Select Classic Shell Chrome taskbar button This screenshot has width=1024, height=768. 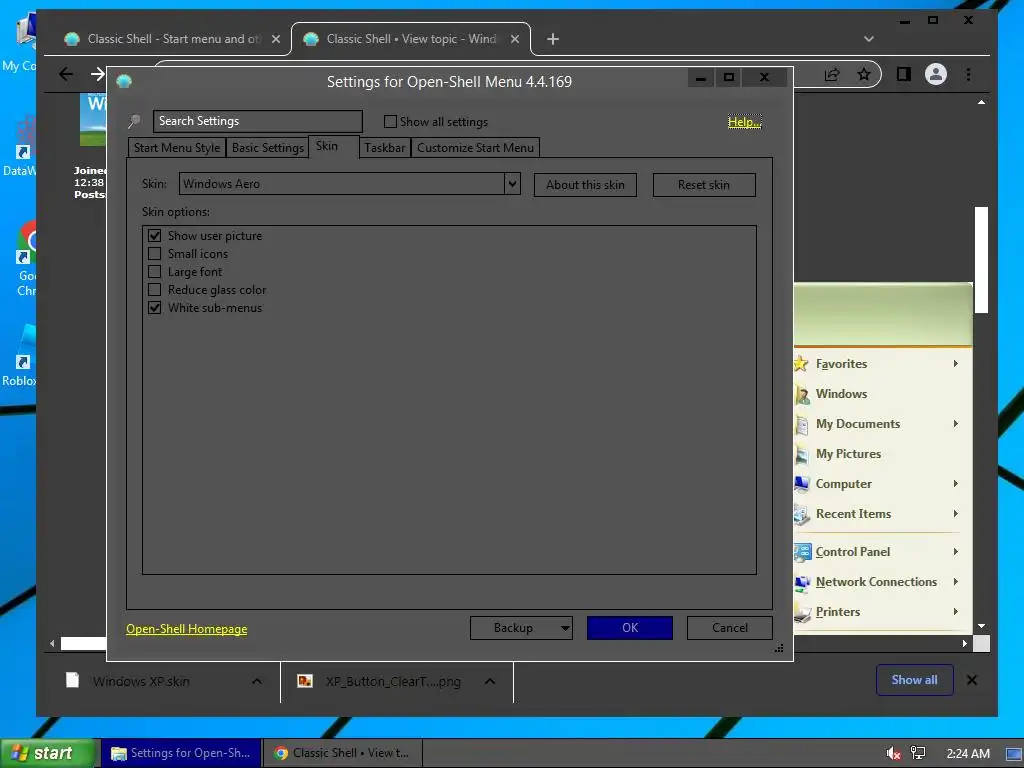[344, 753]
